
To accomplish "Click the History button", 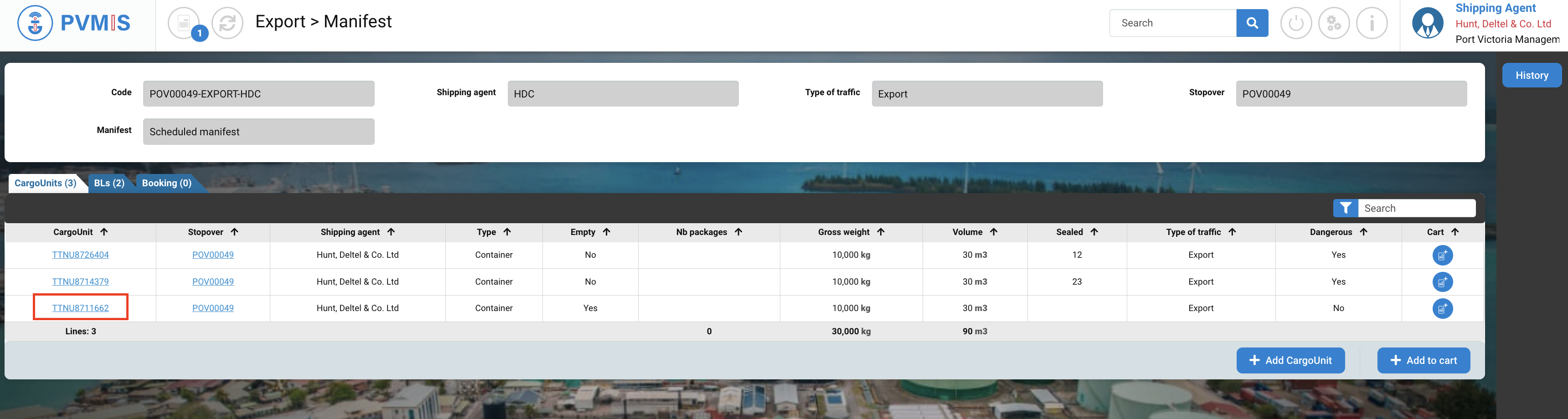I will [1531, 76].
